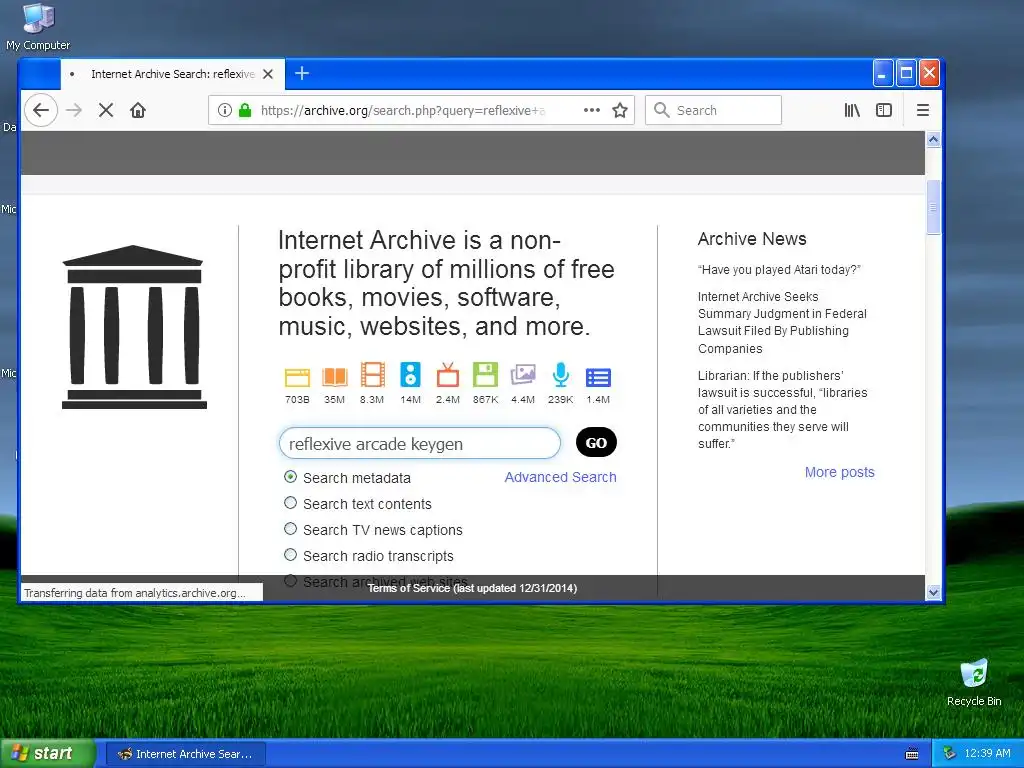Viewport: 1024px width, 768px height.
Task: Select the Recycle Bin desktop icon
Action: 974,683
